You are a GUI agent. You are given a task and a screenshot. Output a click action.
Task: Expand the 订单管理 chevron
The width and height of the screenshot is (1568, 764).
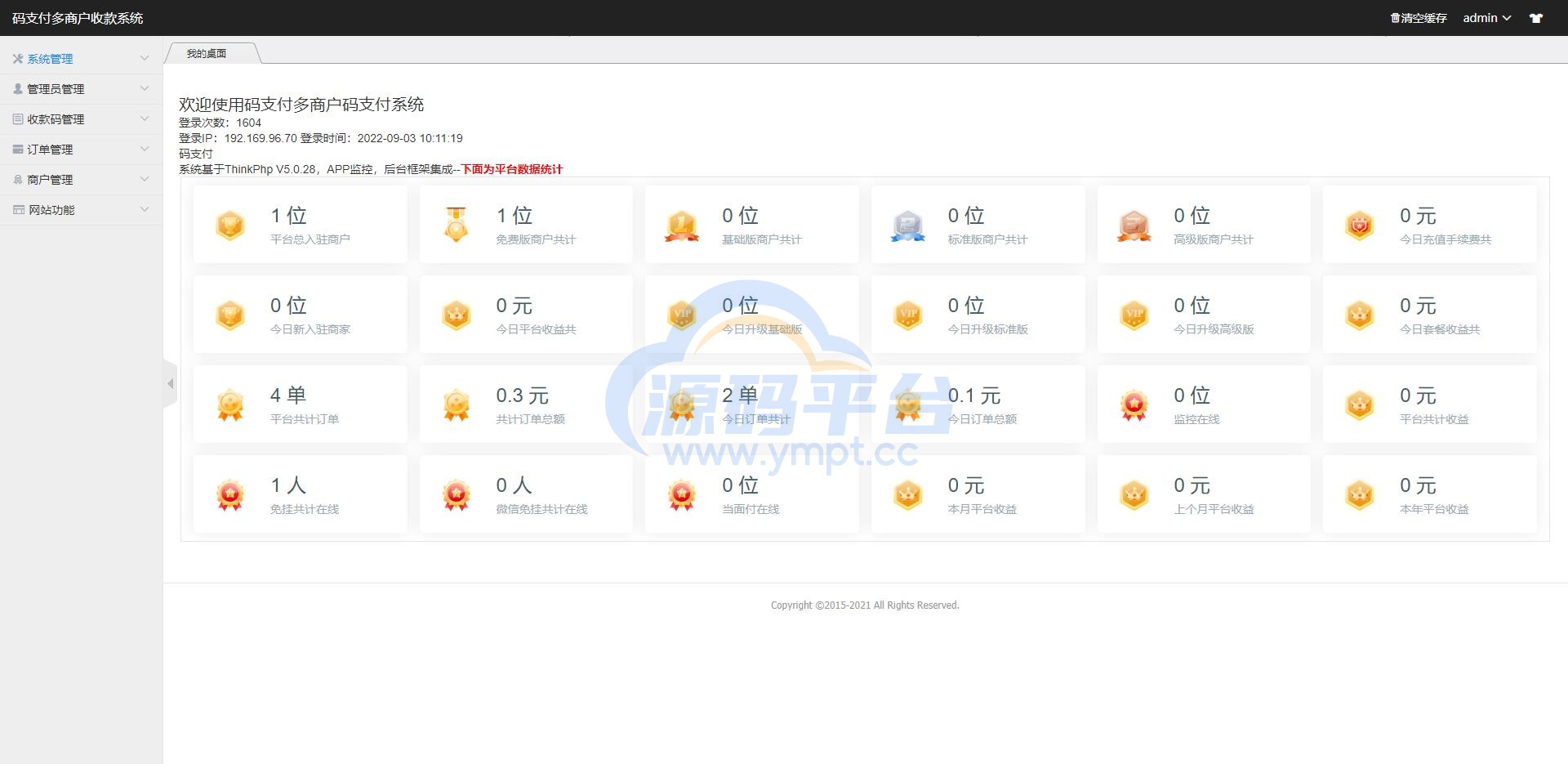coord(145,149)
